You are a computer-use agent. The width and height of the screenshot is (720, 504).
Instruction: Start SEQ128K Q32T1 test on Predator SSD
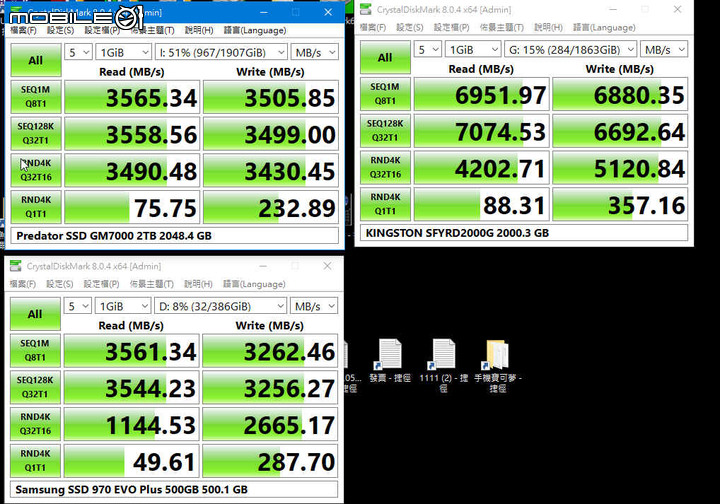(36, 134)
